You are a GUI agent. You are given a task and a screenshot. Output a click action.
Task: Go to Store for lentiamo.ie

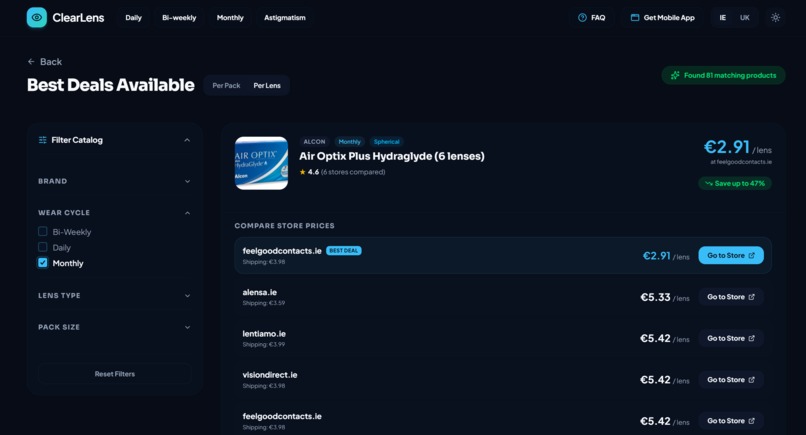(730, 338)
